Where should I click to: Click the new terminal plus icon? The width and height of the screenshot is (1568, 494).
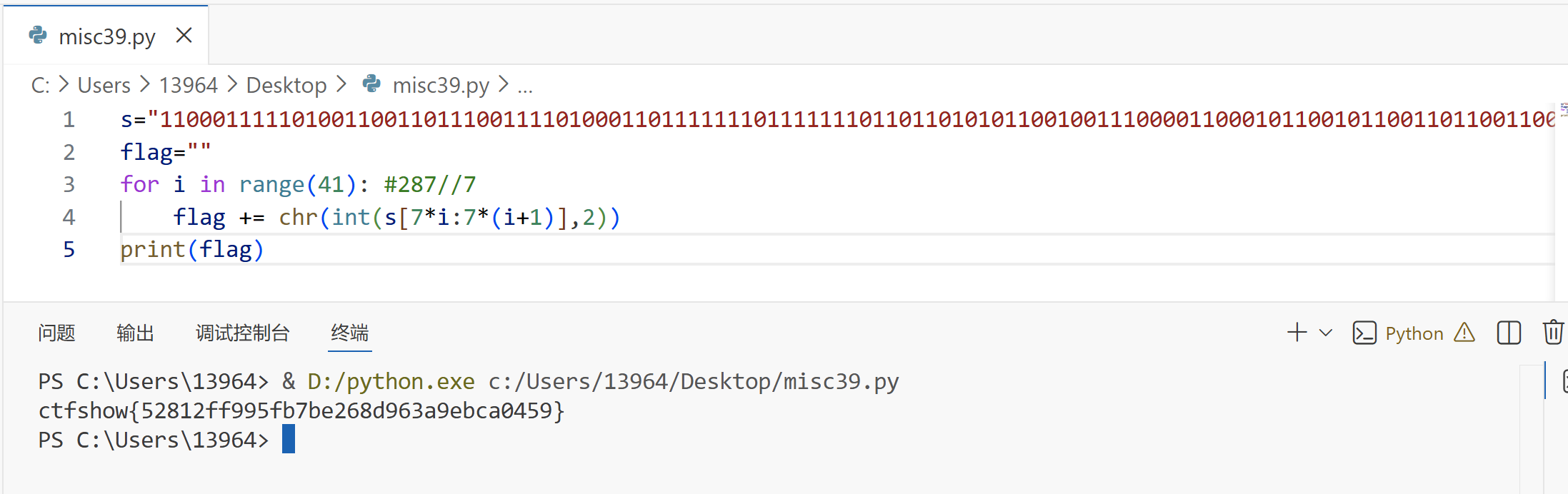(1297, 333)
